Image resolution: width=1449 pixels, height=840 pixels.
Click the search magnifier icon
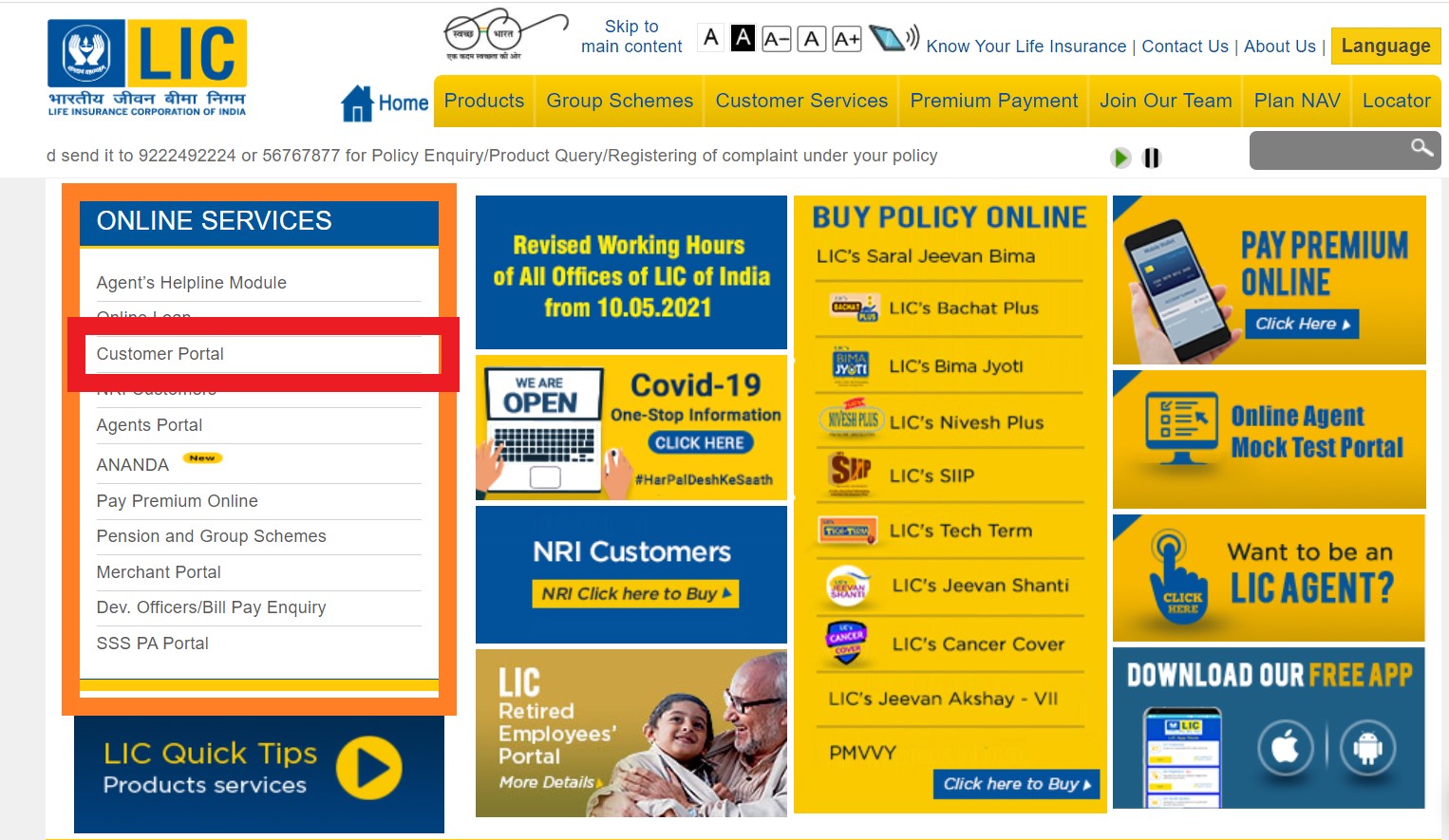[1421, 149]
